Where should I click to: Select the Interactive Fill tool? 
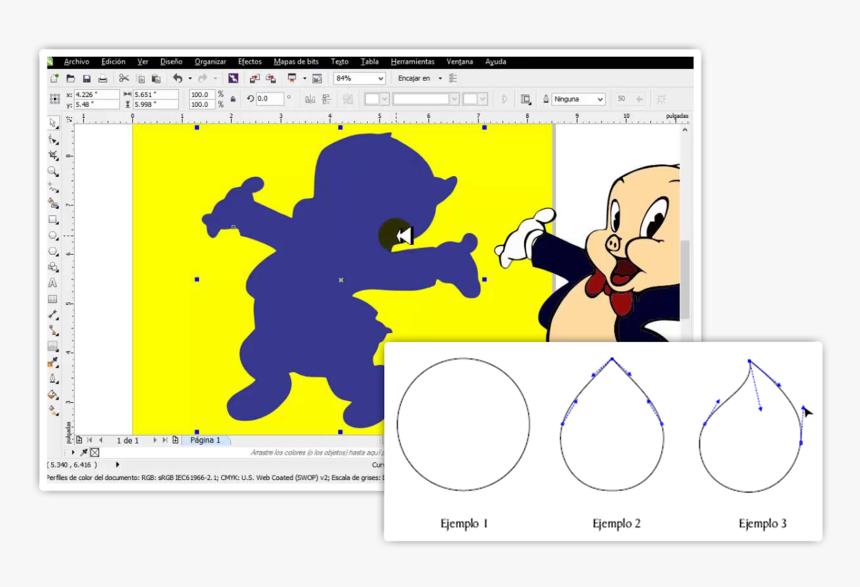(53, 410)
